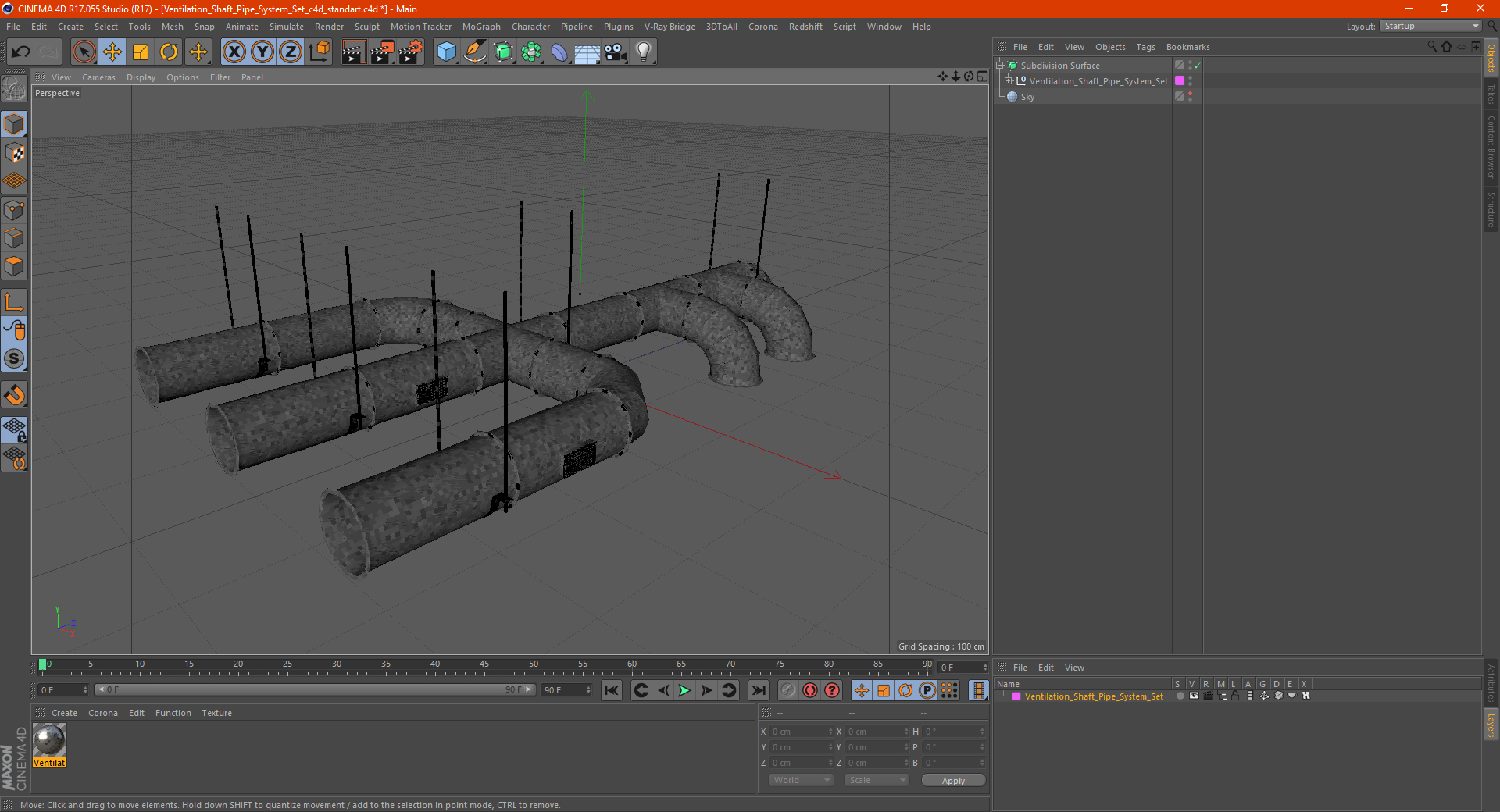Viewport: 1500px width, 812px height.
Task: Expand the Ventilation_Shaft_Pipe_System_Set tree node
Action: tap(1009, 80)
